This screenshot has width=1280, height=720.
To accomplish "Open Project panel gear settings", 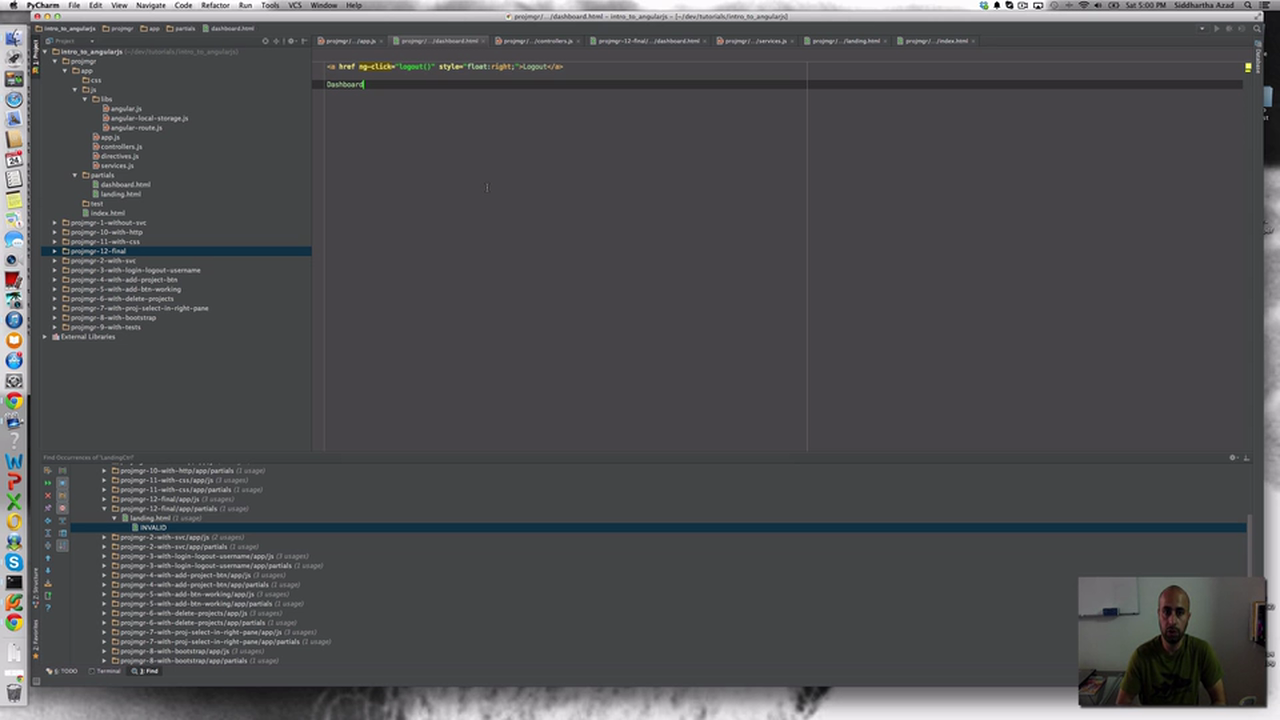I will [x=291, y=41].
